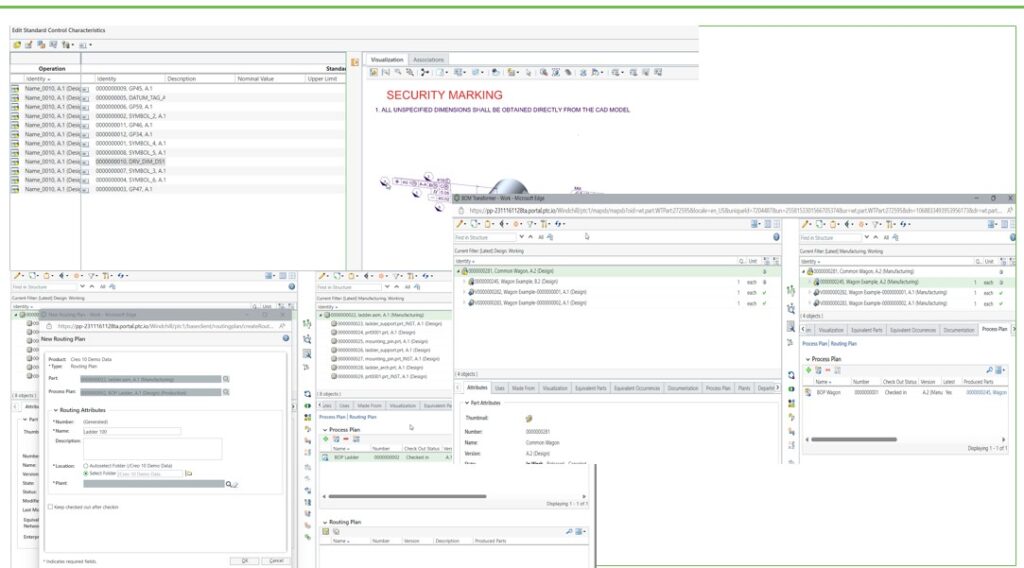This screenshot has width=1024, height=568.
Task: Collapse the Common Wagon A.2 (Design) tree node
Action: click(x=459, y=271)
